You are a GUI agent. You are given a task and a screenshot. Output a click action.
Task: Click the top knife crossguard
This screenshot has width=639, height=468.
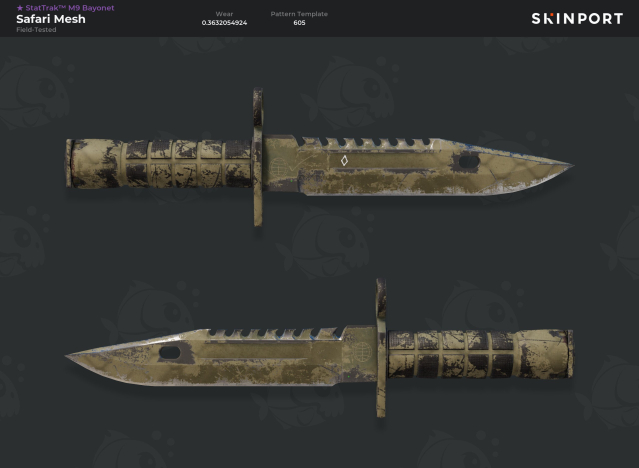click(258, 157)
